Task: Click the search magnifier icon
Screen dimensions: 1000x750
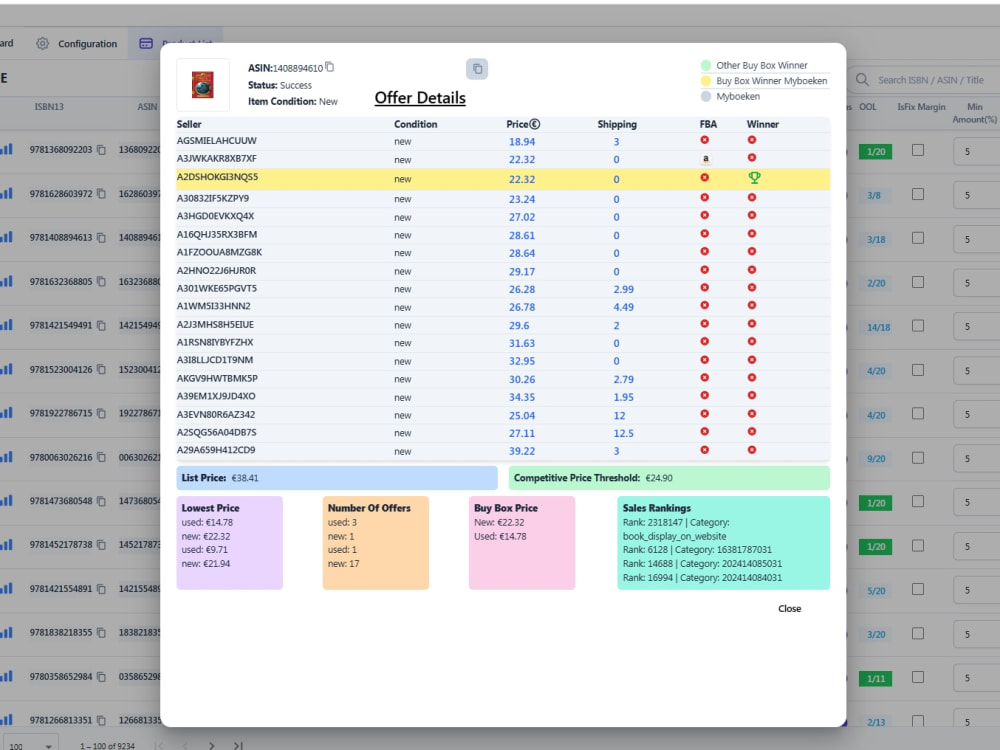Action: (x=862, y=80)
